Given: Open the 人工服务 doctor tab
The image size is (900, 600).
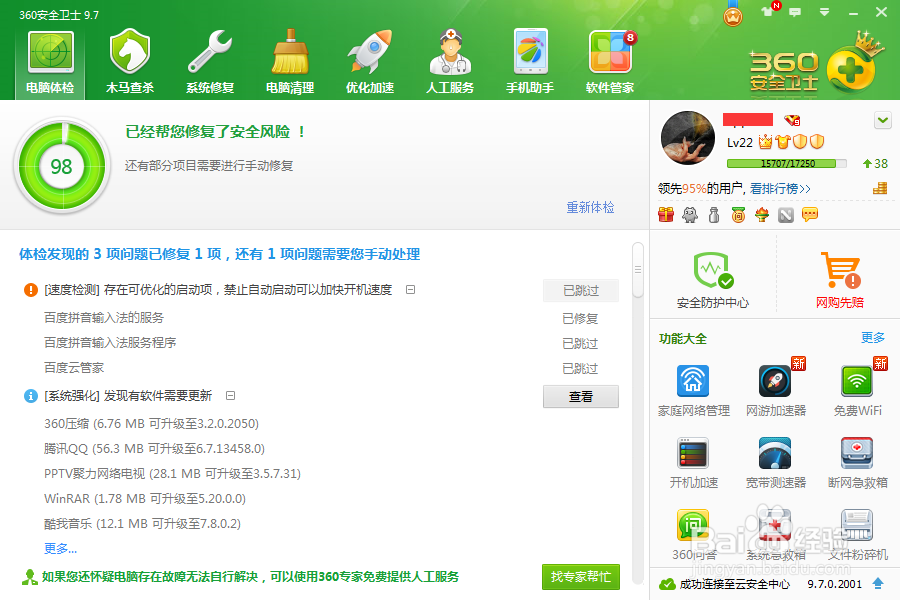Looking at the screenshot, I should [450, 63].
